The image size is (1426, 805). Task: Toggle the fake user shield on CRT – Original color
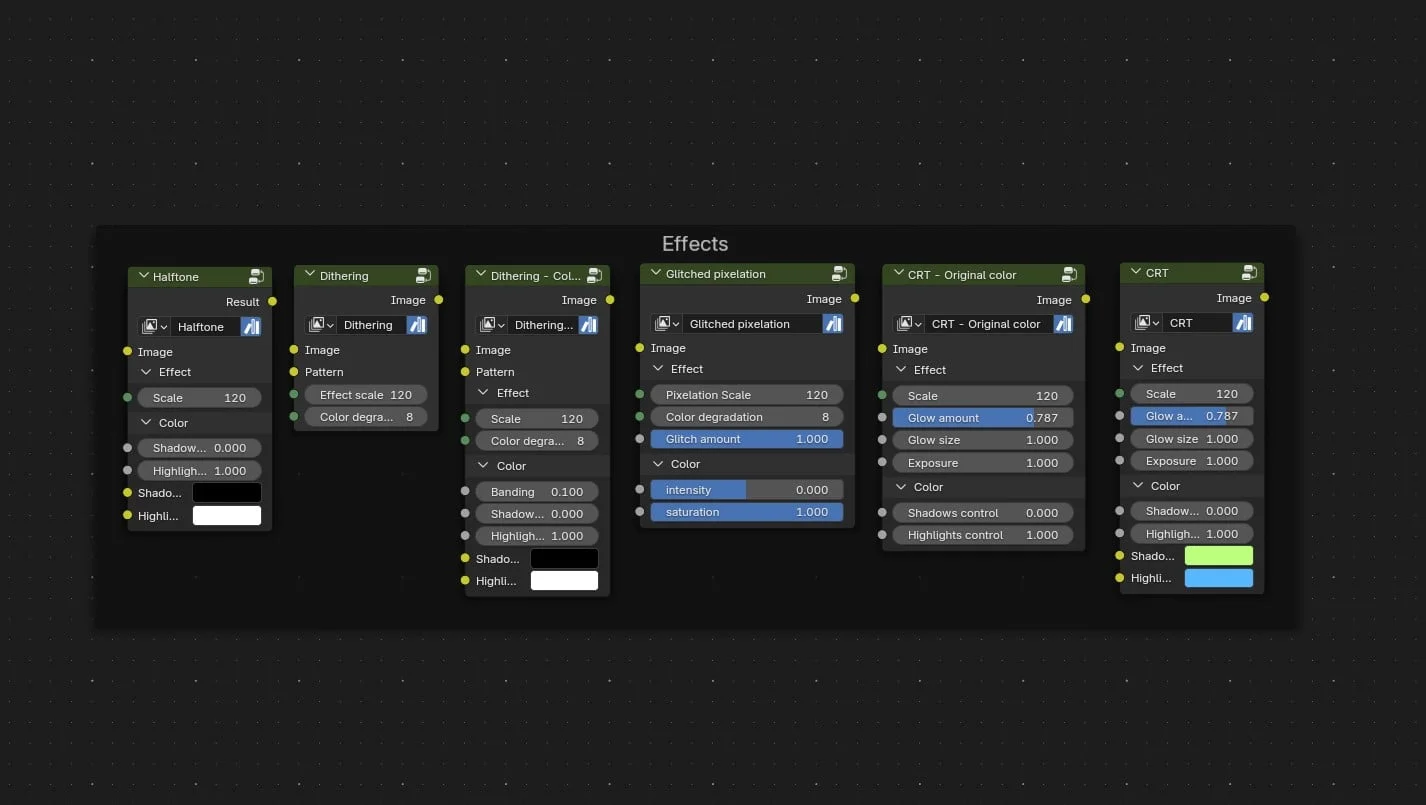coord(1064,323)
